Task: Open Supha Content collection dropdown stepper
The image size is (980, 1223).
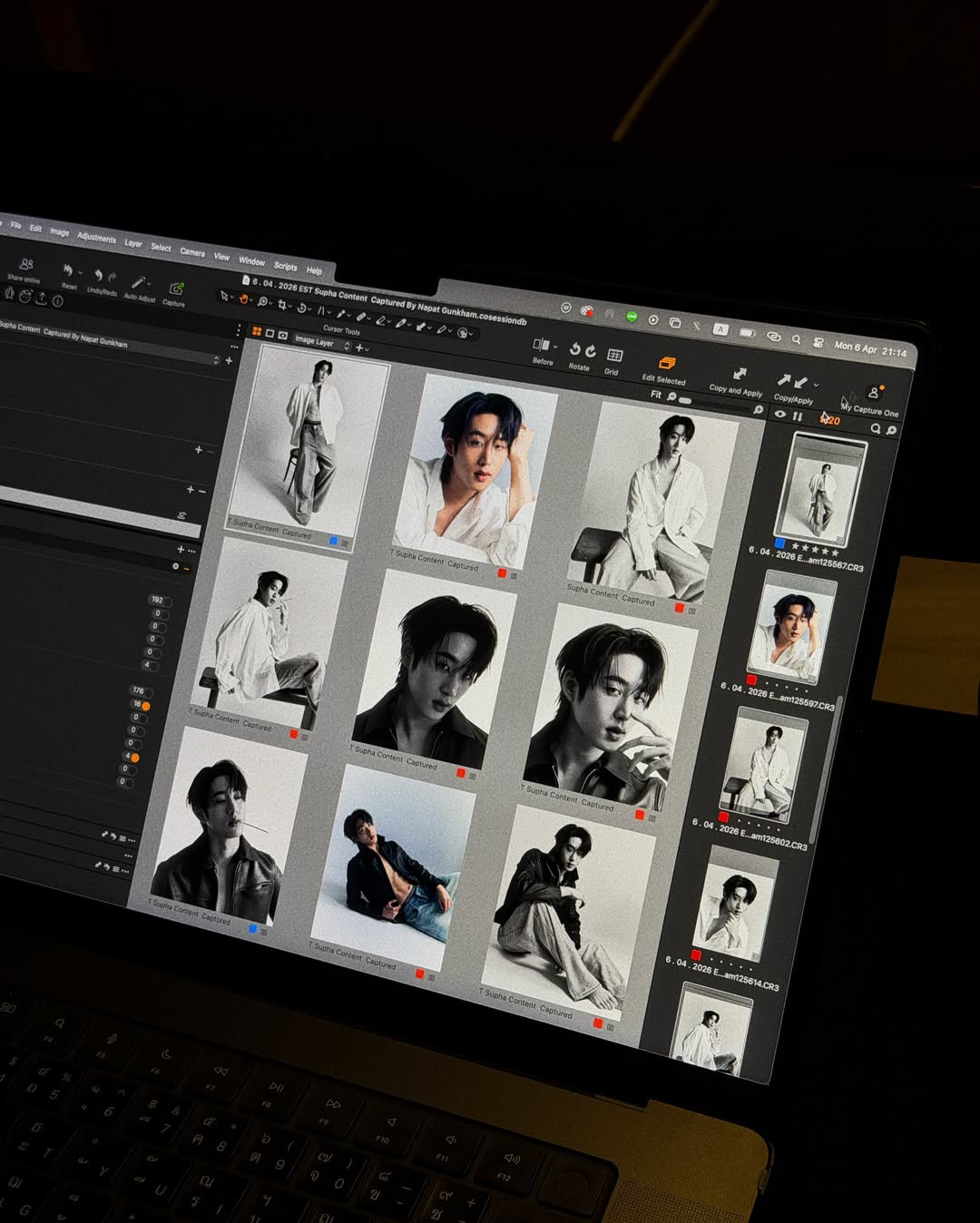Action: pyautogui.click(x=216, y=360)
